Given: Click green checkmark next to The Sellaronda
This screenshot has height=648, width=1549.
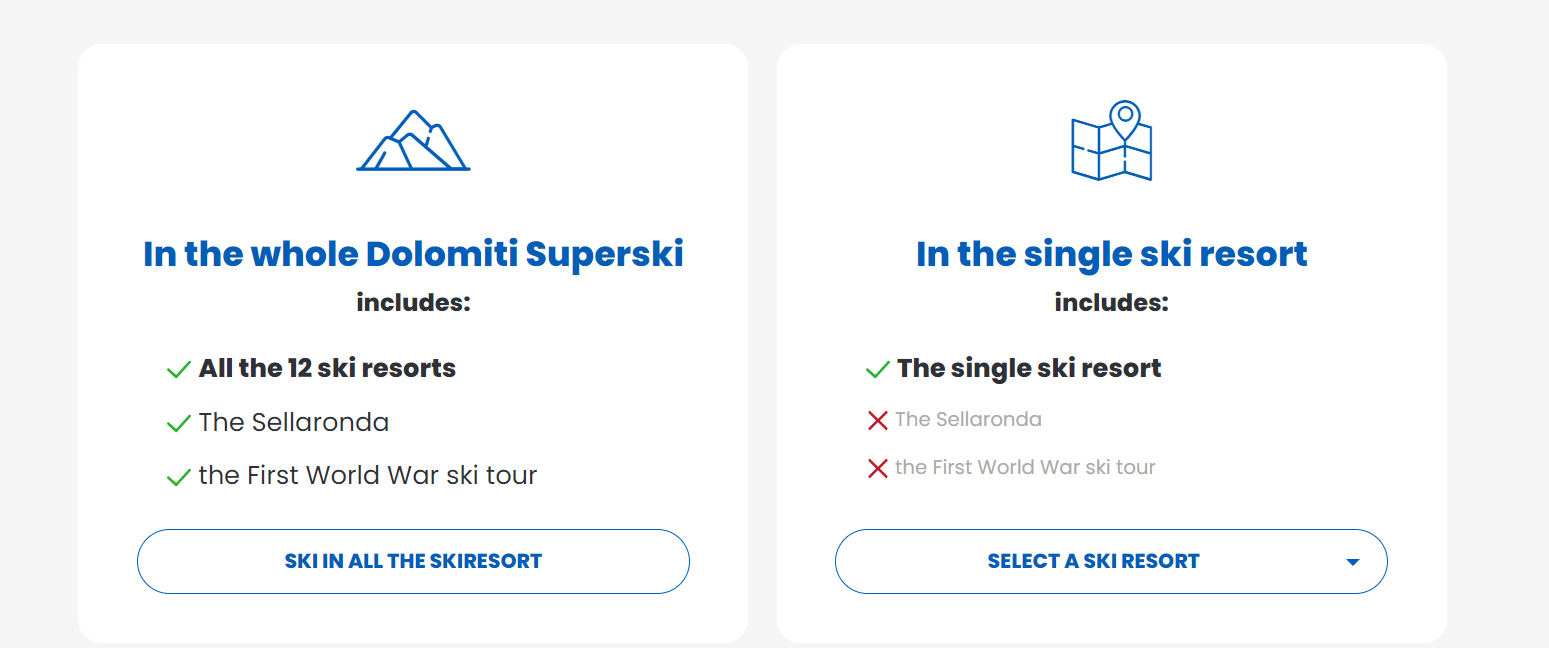Looking at the screenshot, I should (178, 424).
